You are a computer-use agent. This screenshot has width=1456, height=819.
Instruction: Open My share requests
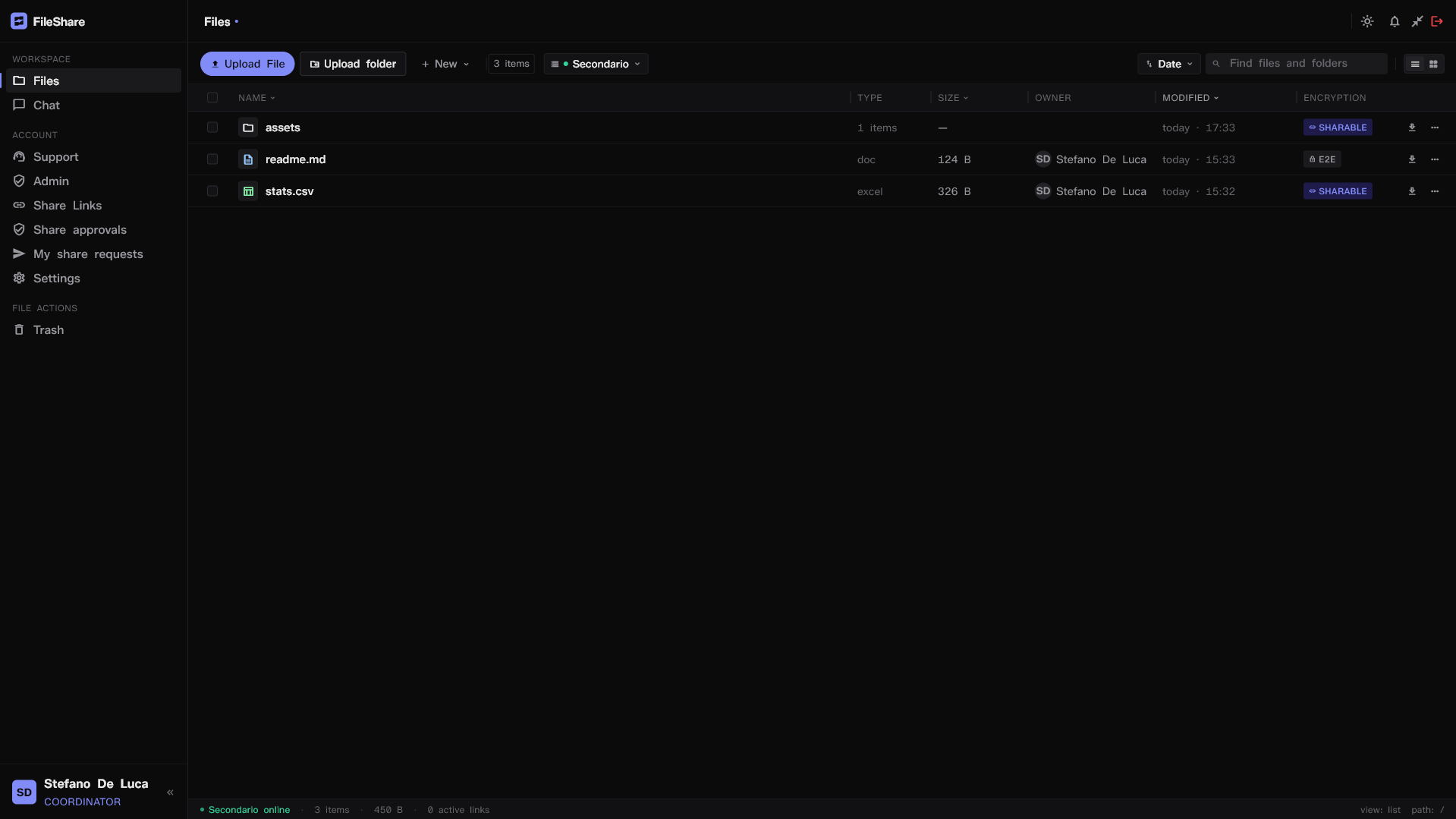click(x=93, y=254)
